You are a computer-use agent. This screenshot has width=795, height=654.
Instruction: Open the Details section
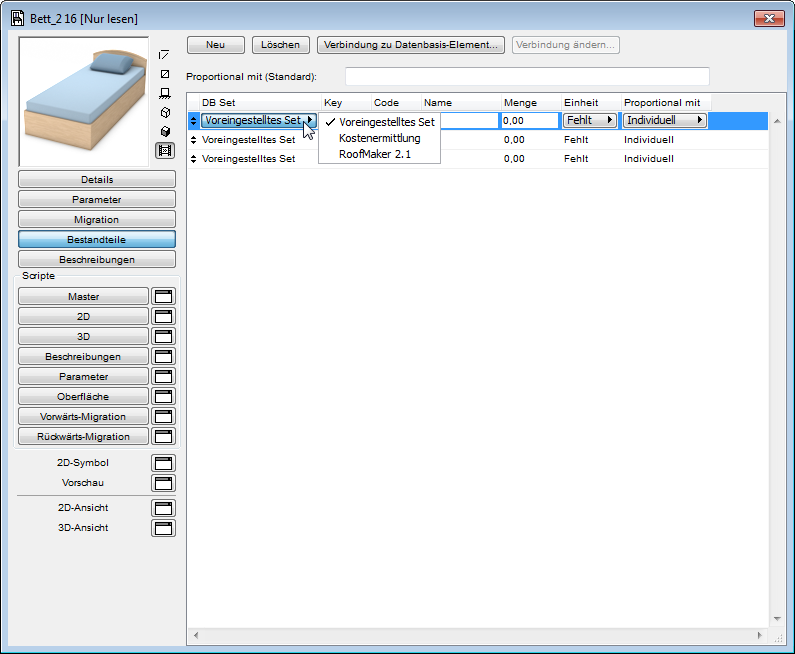[97, 179]
